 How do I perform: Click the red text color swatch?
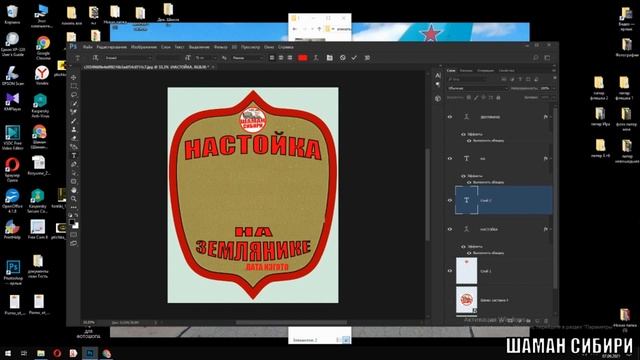click(302, 58)
